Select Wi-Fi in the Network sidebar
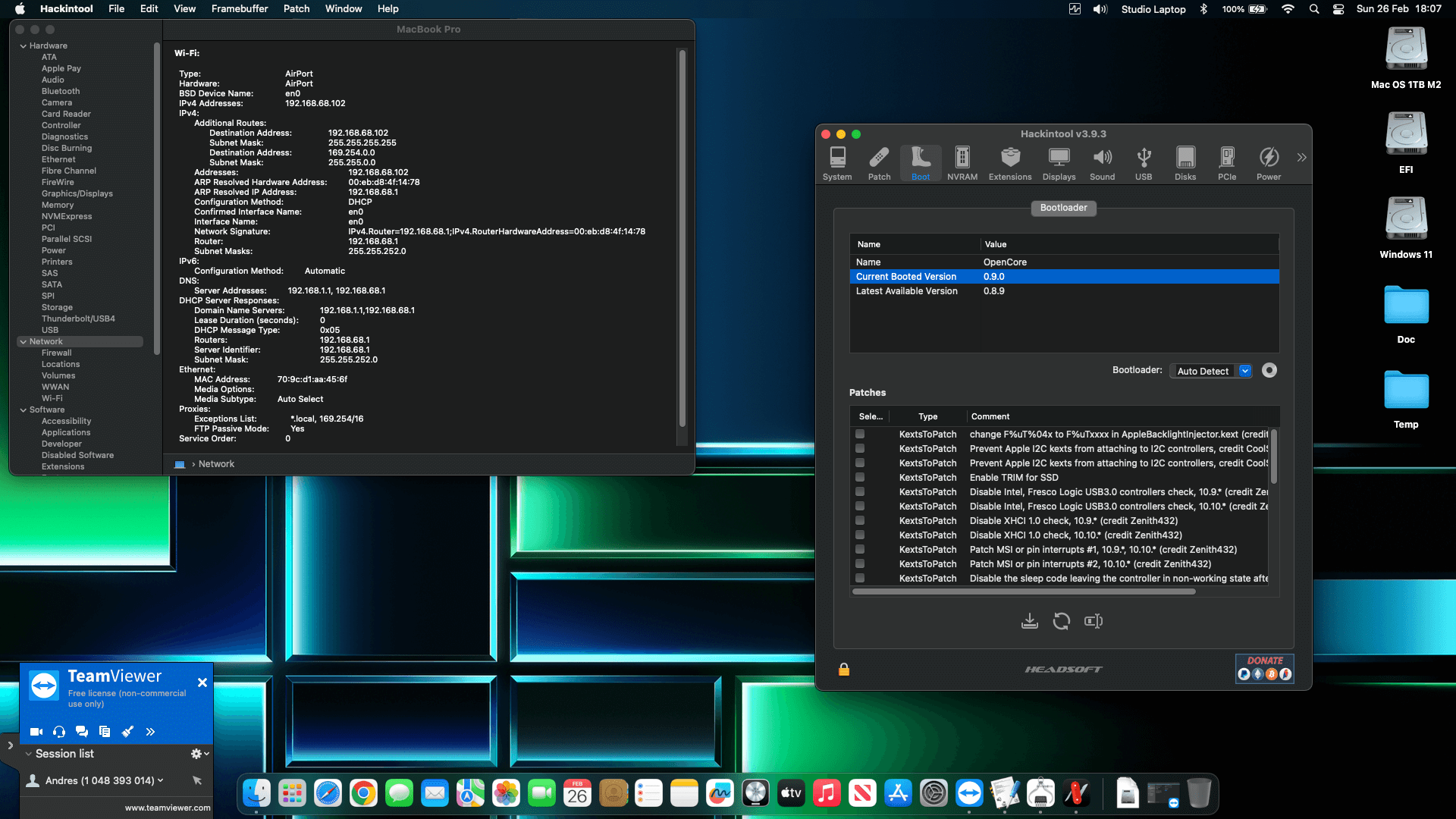 52,399
